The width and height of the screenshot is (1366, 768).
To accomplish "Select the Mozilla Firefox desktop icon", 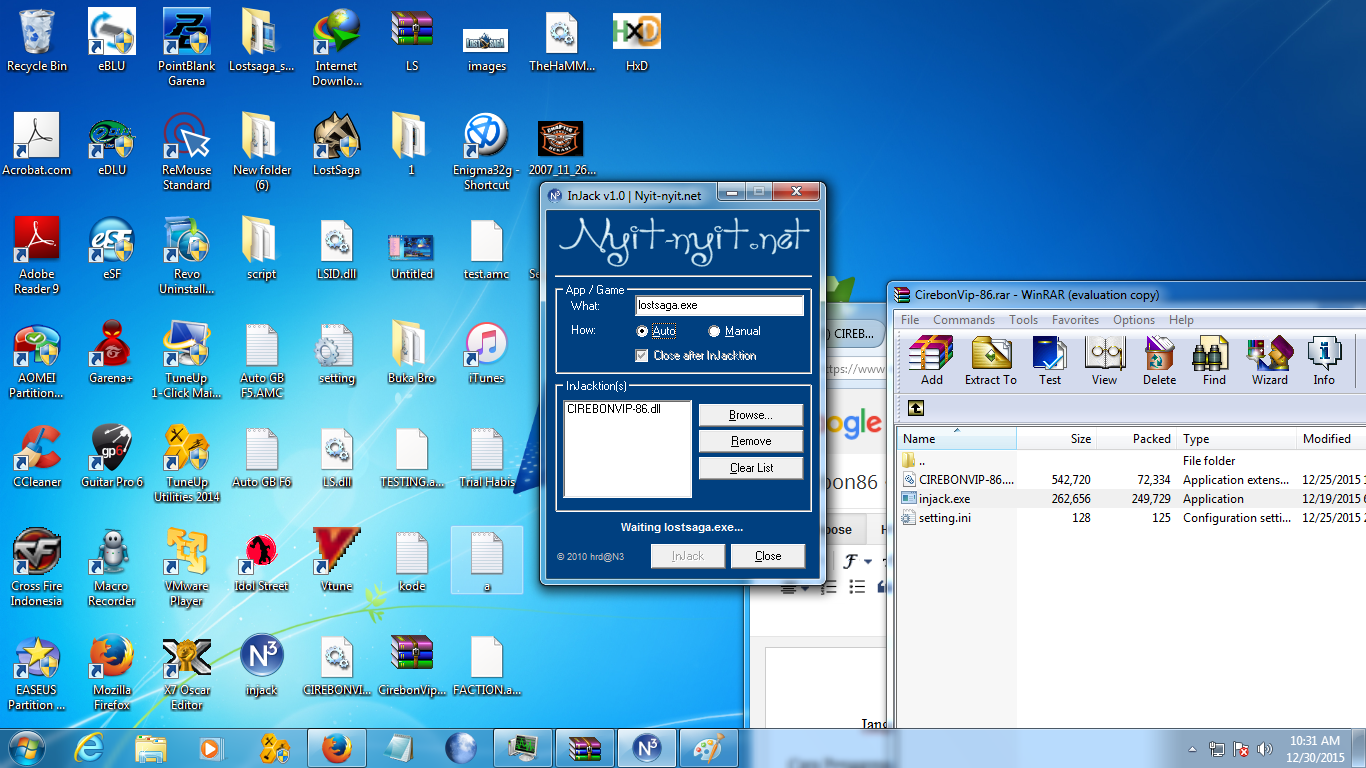I will click(112, 672).
